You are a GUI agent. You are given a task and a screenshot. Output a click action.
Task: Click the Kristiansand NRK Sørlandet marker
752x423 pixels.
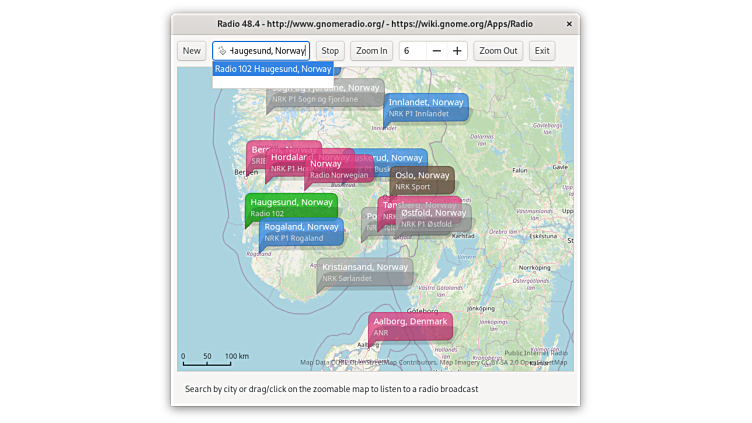click(364, 272)
